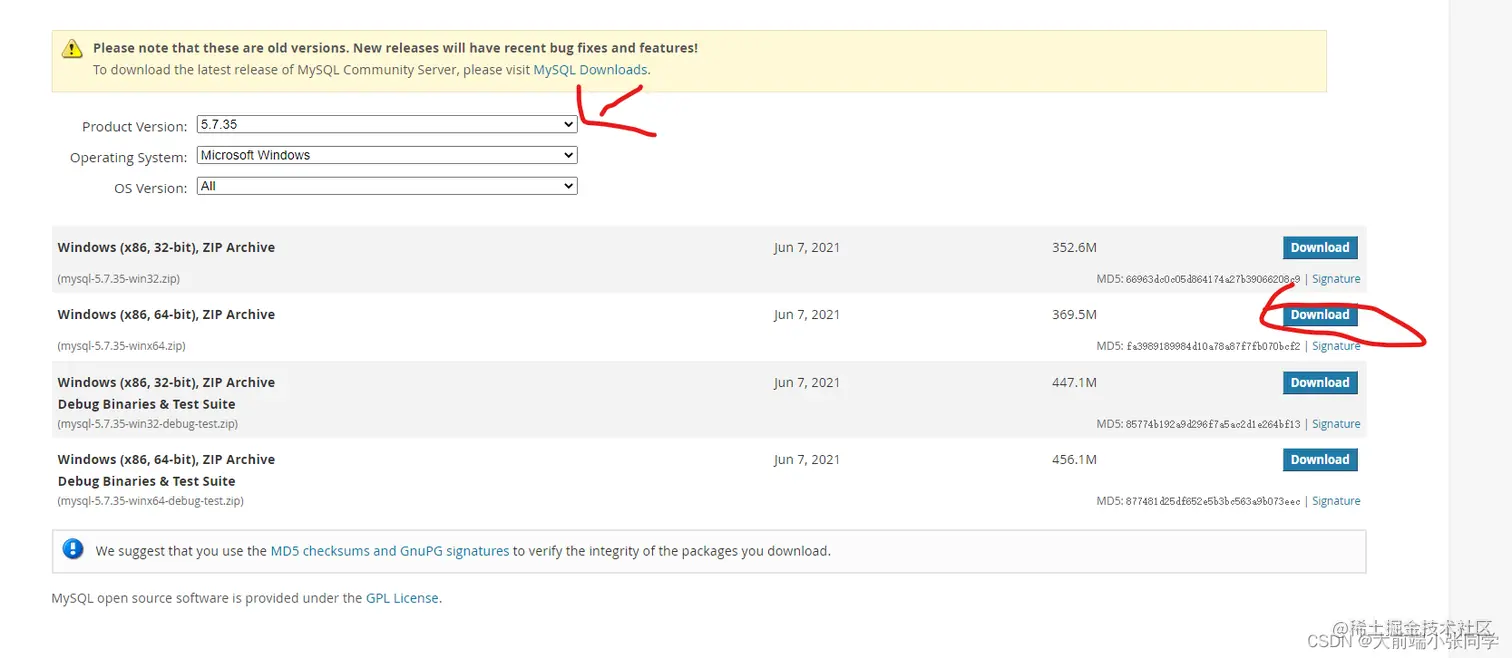Open the GPL License link
The height and width of the screenshot is (658, 1512).
402,598
